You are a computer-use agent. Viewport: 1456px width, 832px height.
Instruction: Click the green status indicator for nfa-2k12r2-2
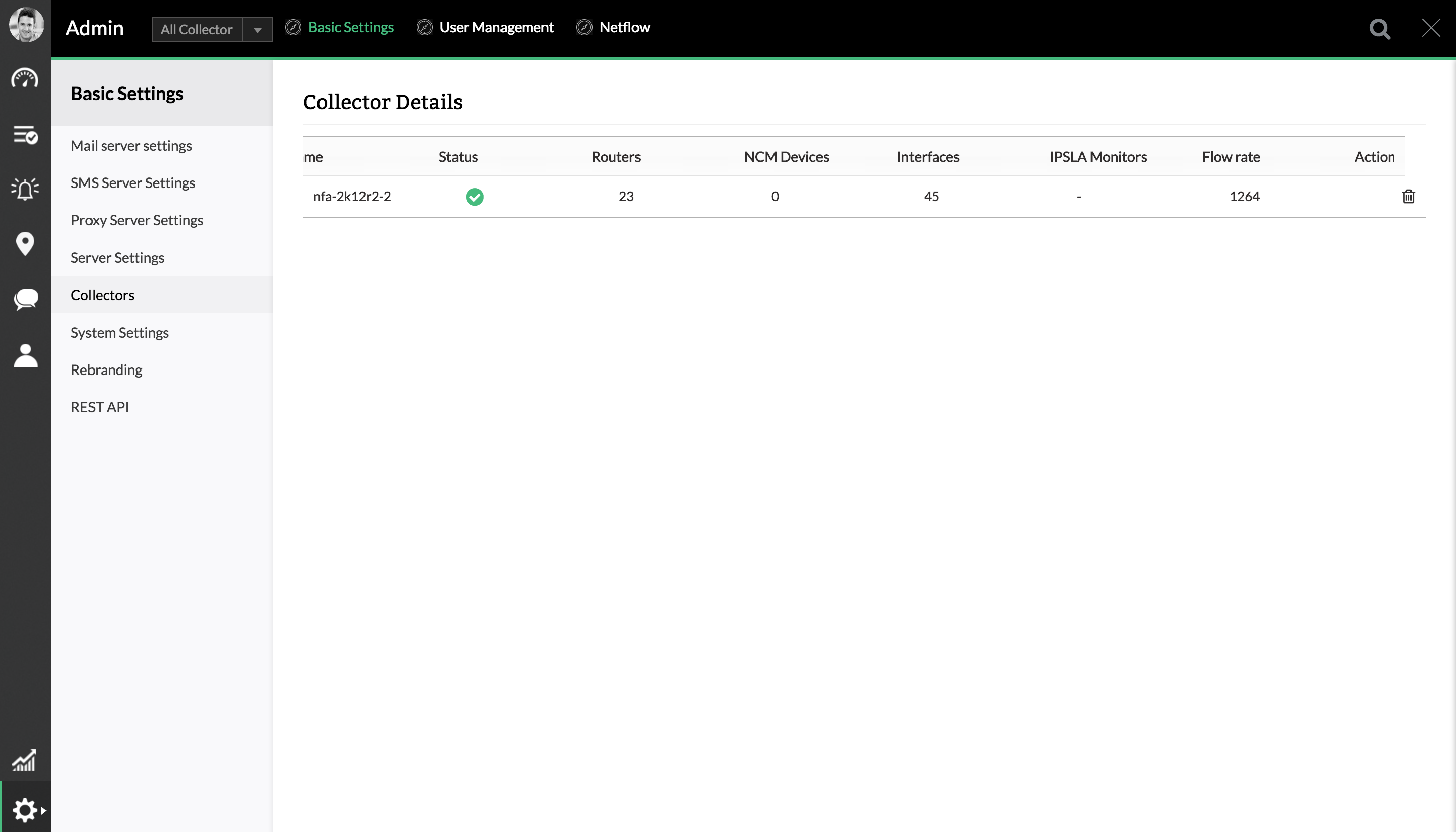(x=474, y=197)
